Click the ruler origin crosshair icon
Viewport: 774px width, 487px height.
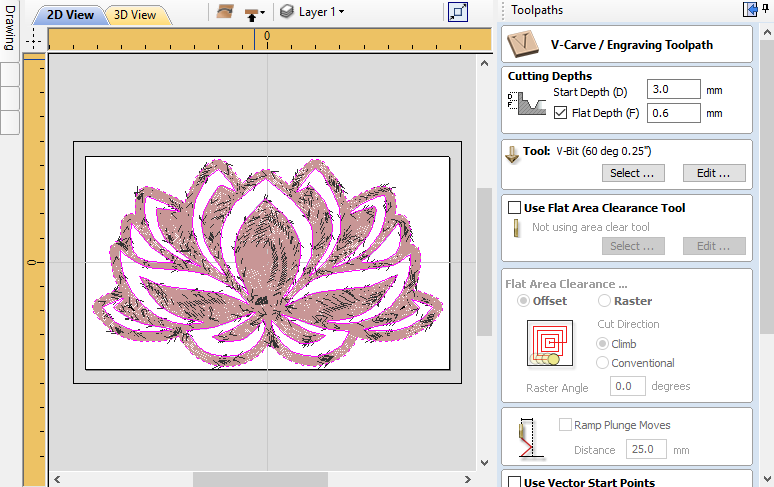(34, 39)
